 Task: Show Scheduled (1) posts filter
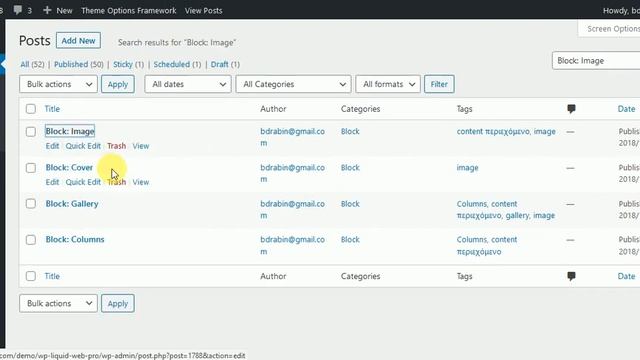[x=177, y=64]
